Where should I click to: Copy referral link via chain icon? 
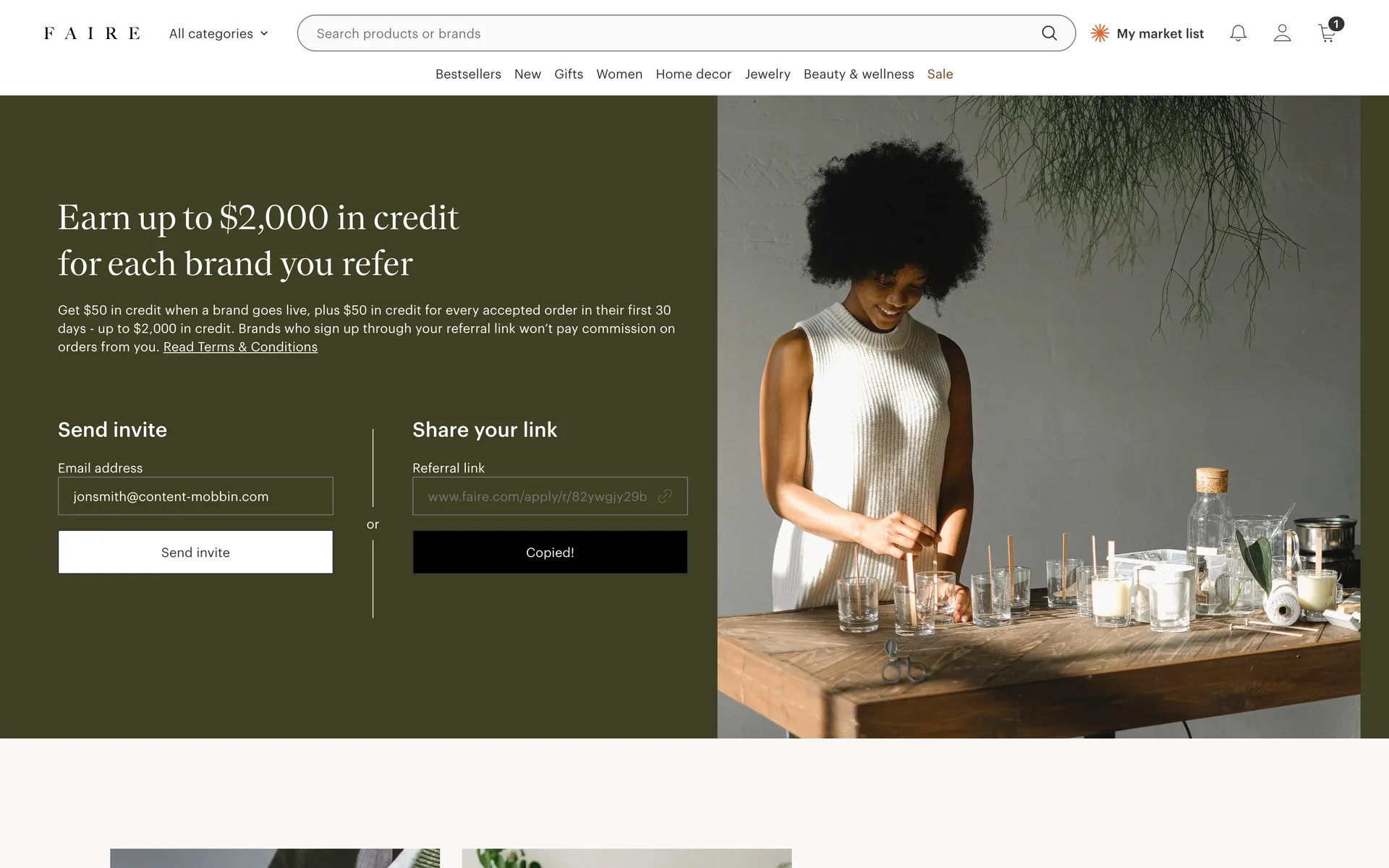click(665, 496)
